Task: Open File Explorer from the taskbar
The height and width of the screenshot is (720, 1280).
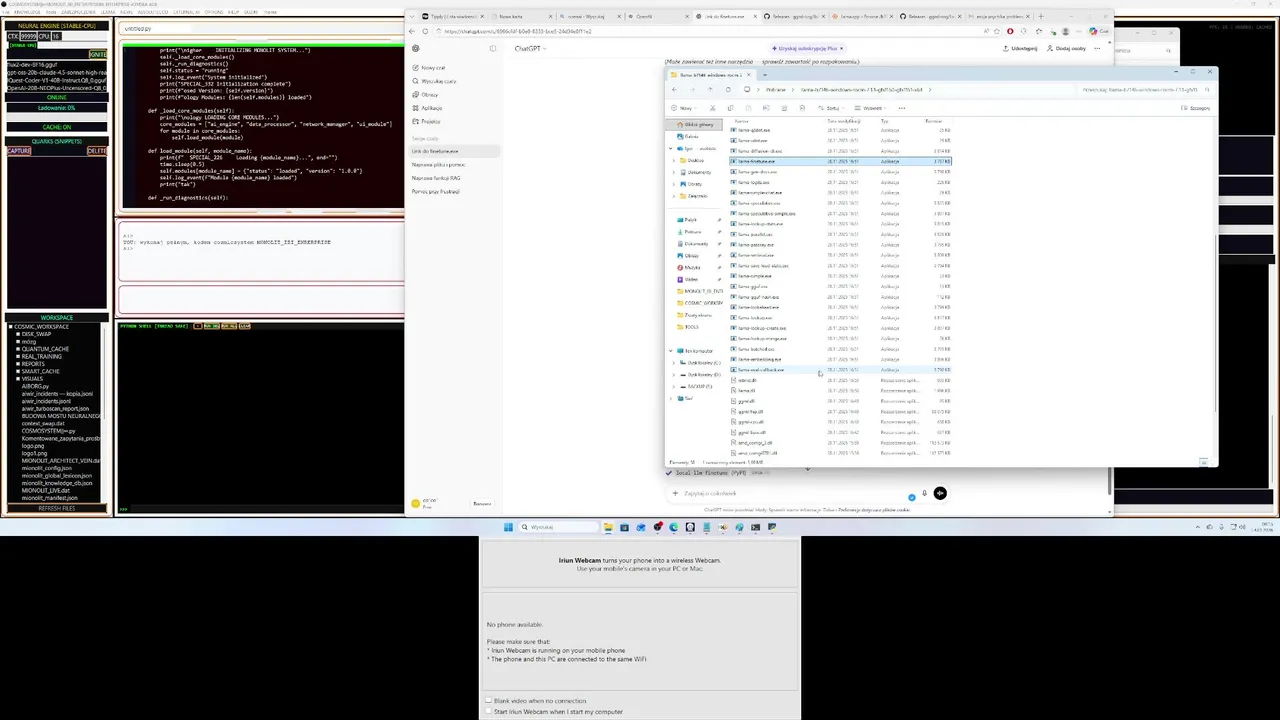Action: (608, 527)
